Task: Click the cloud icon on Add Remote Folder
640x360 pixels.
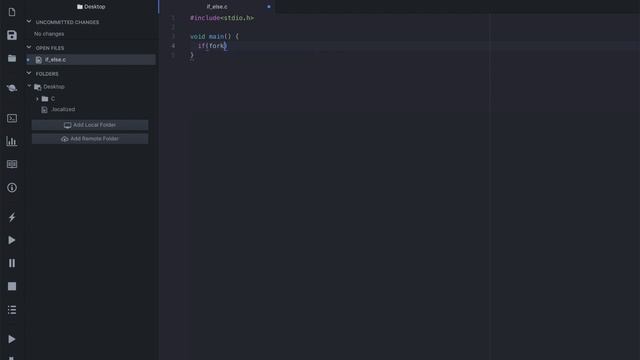Action: tap(64, 139)
